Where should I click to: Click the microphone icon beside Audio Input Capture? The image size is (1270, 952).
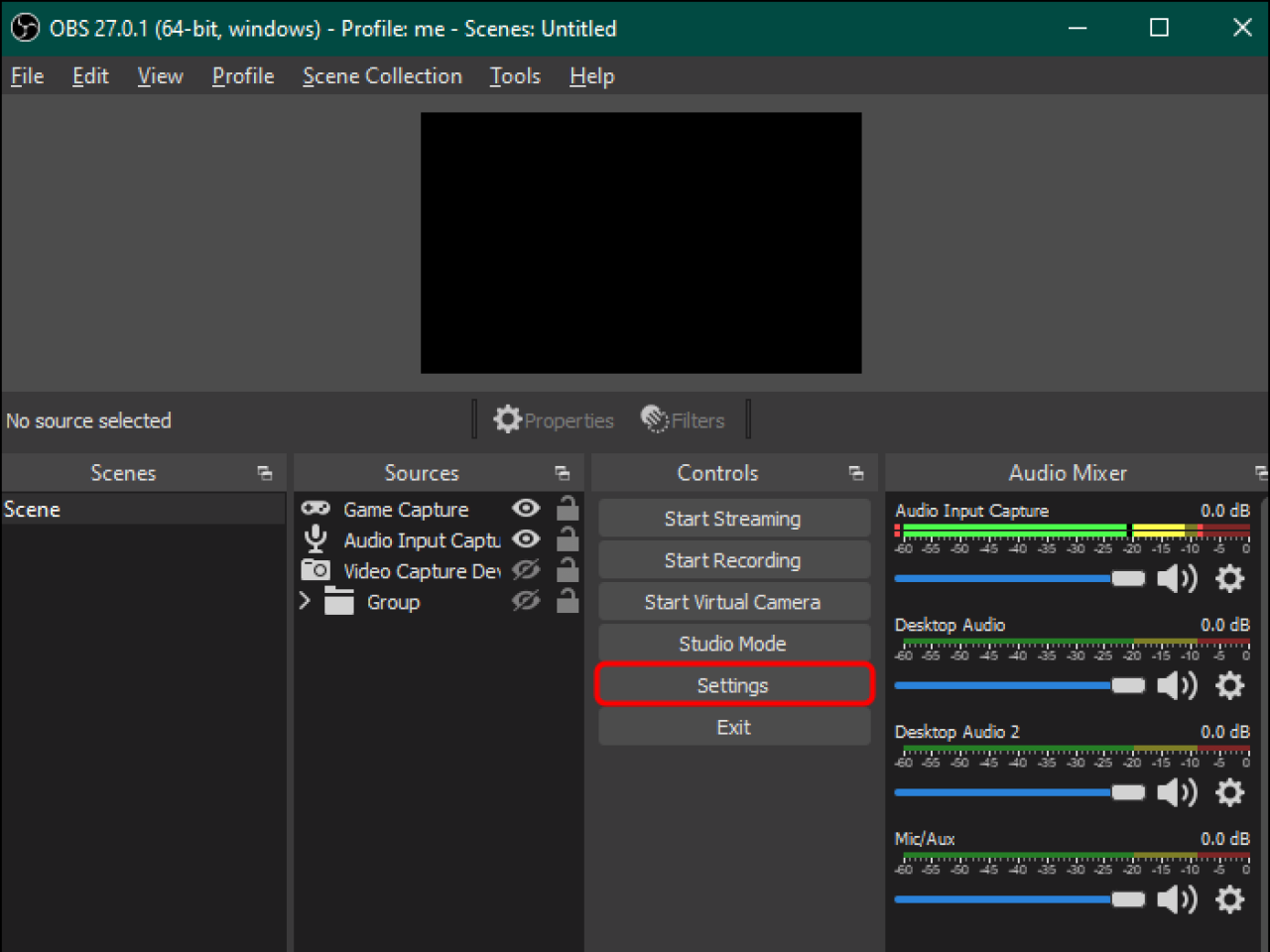pyautogui.click(x=316, y=539)
